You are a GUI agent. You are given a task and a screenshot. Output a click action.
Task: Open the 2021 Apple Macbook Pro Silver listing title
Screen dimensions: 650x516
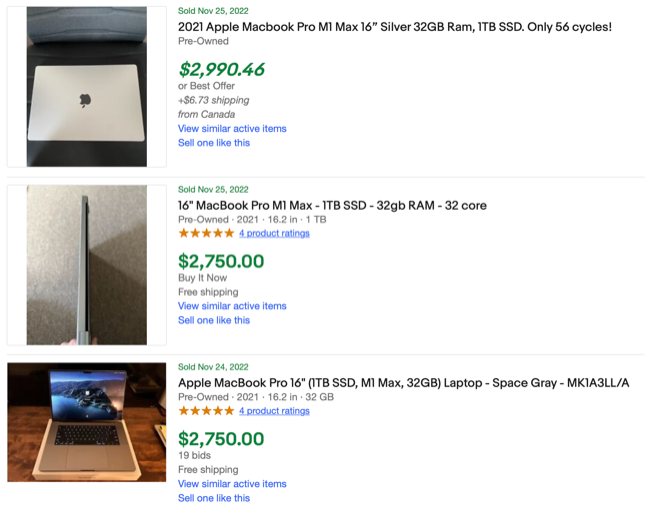[x=394, y=27]
